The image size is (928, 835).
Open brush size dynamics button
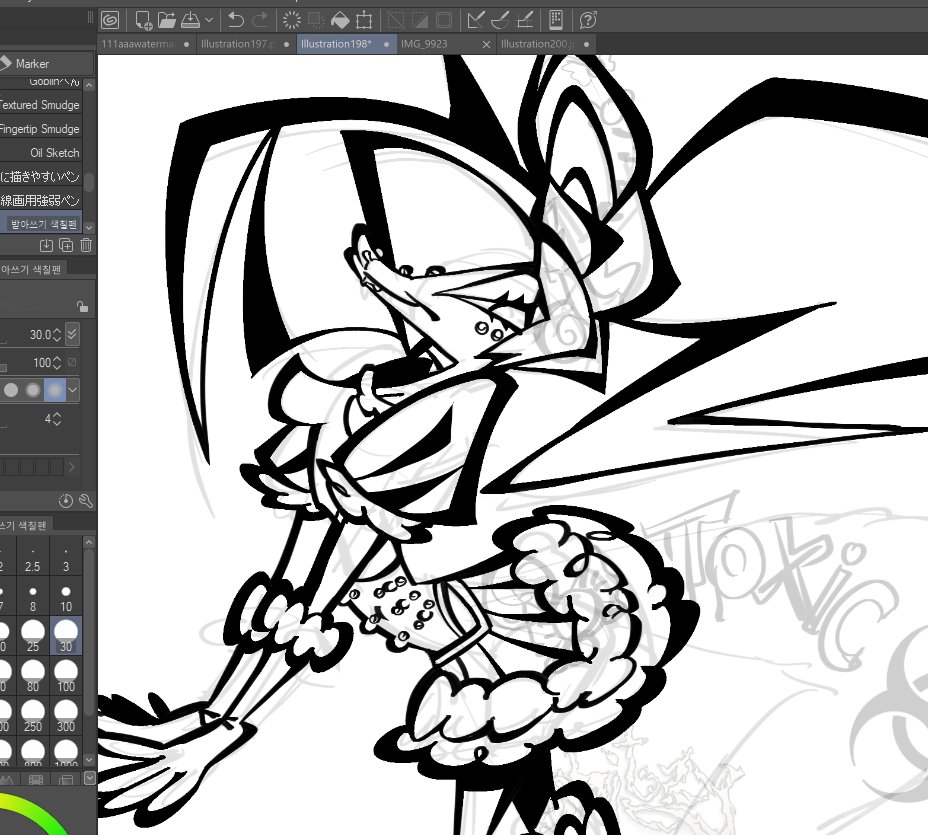coord(72,334)
